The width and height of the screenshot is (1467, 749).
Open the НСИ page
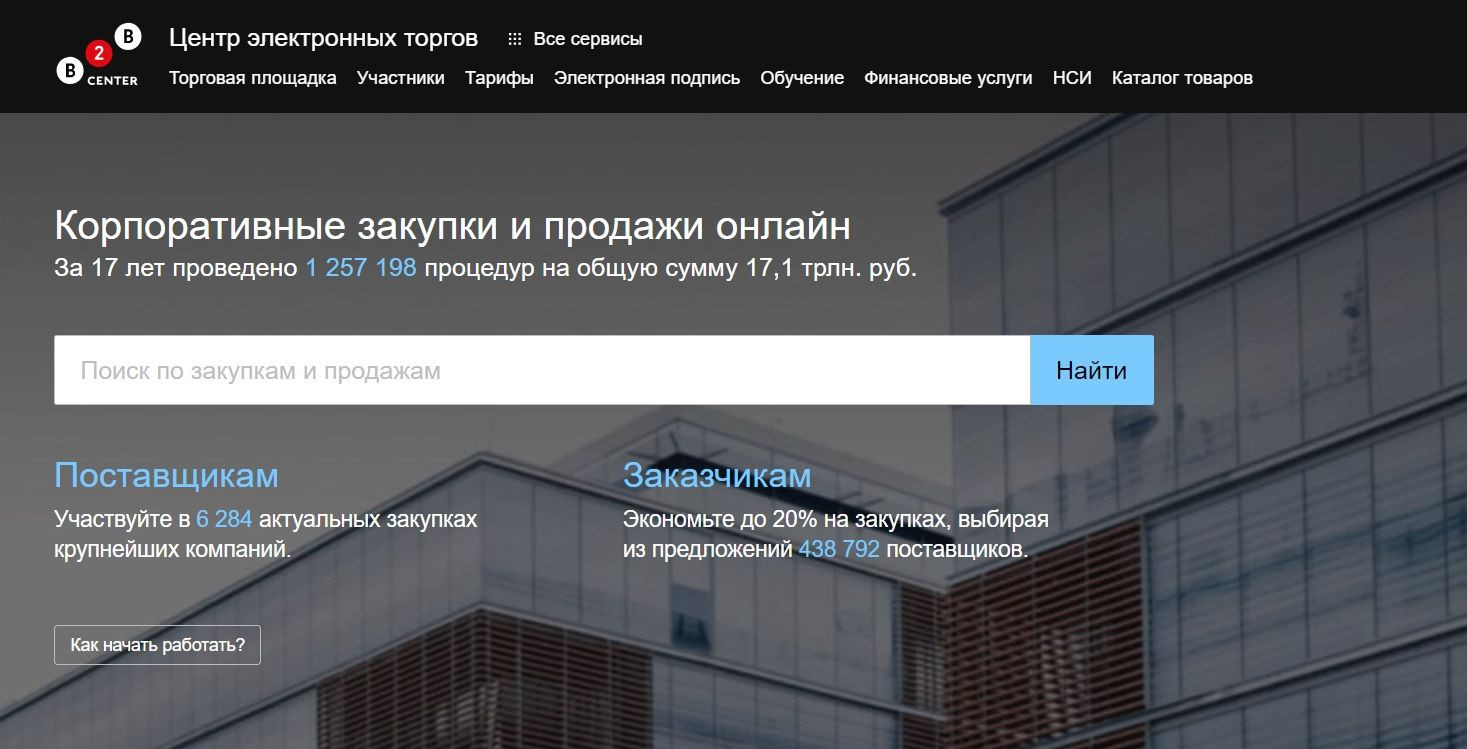1070,77
